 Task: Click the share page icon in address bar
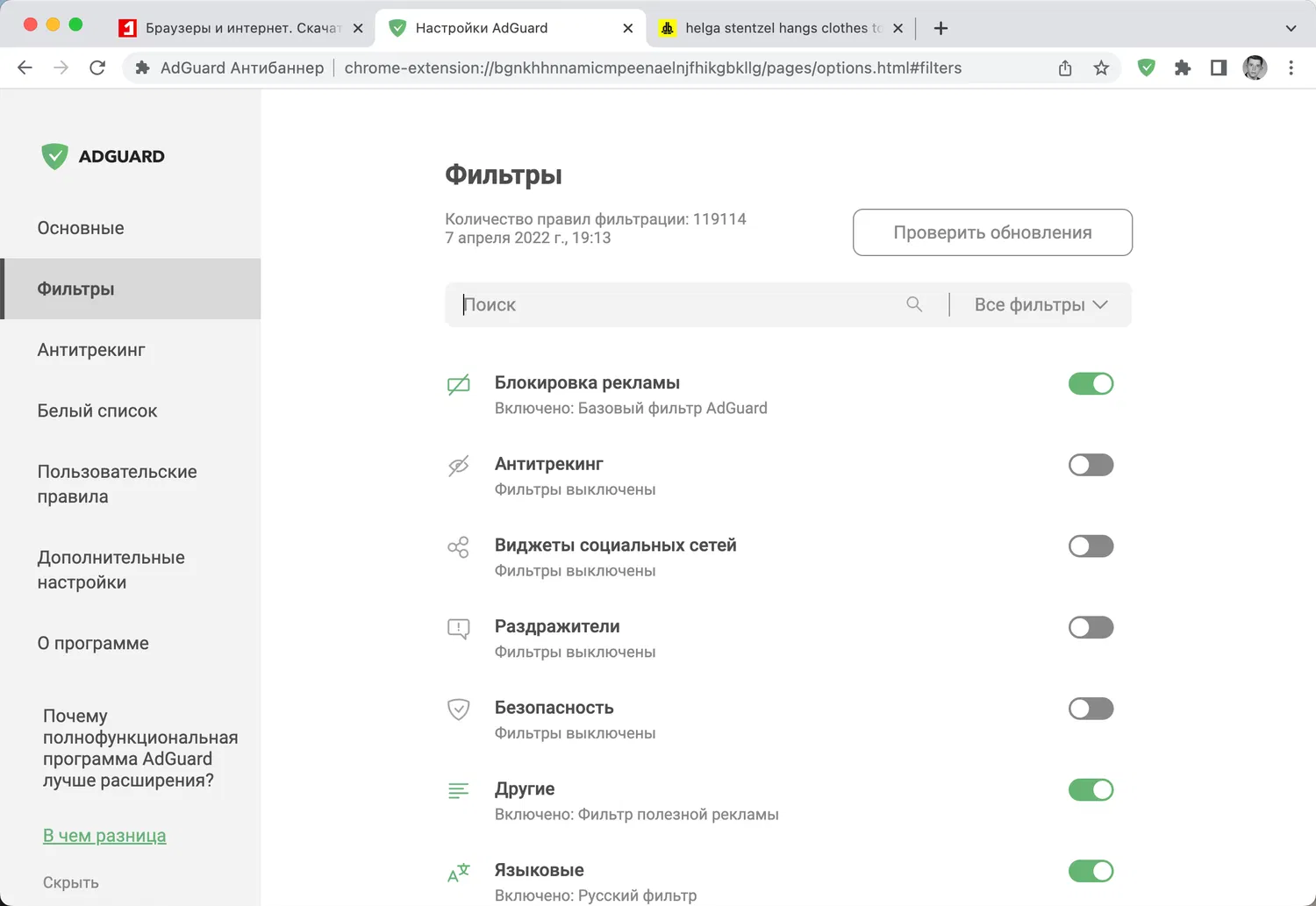coord(1065,68)
